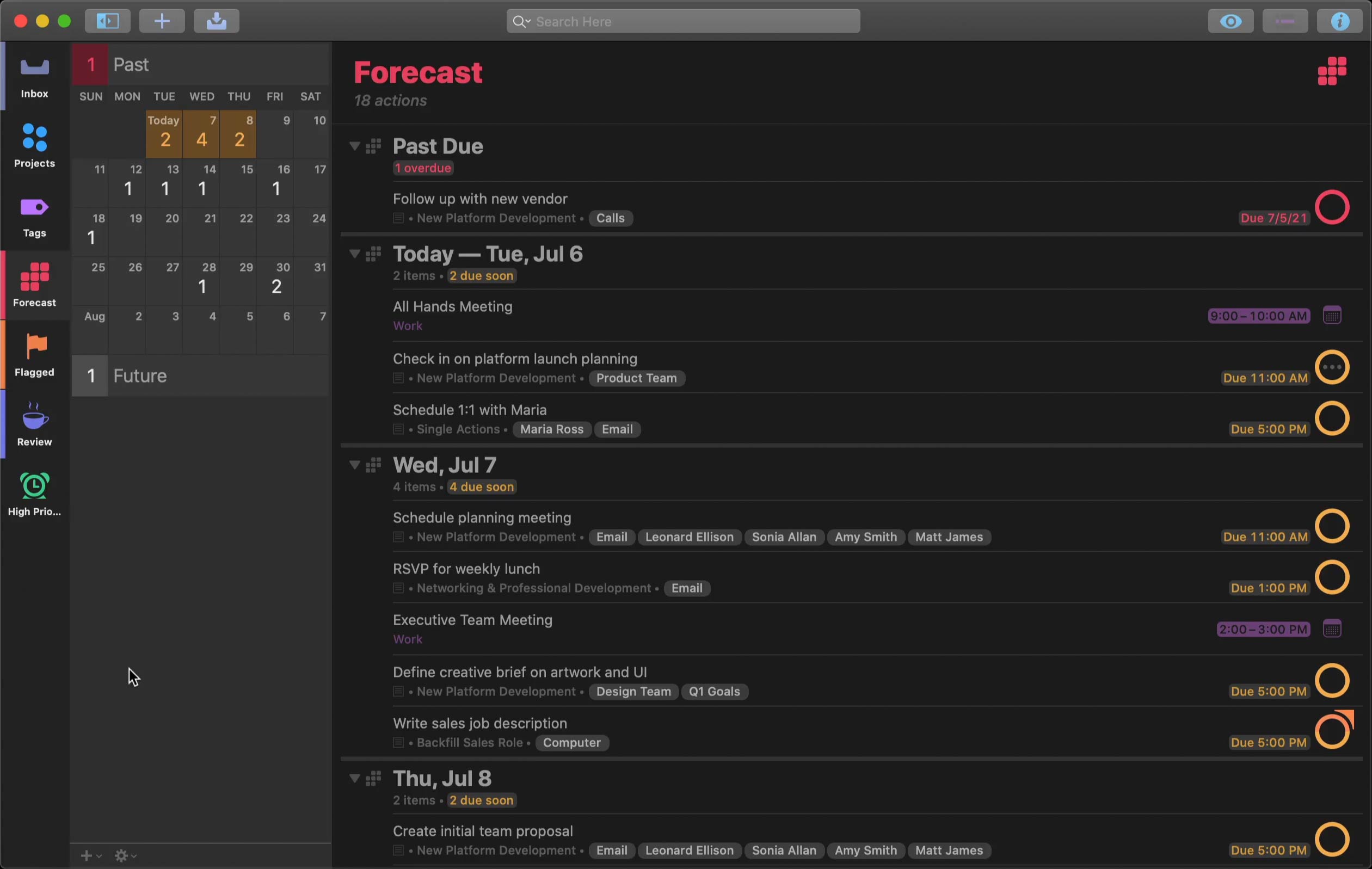
Task: Check off 'Schedule 1:1 with Maria'
Action: point(1332,418)
